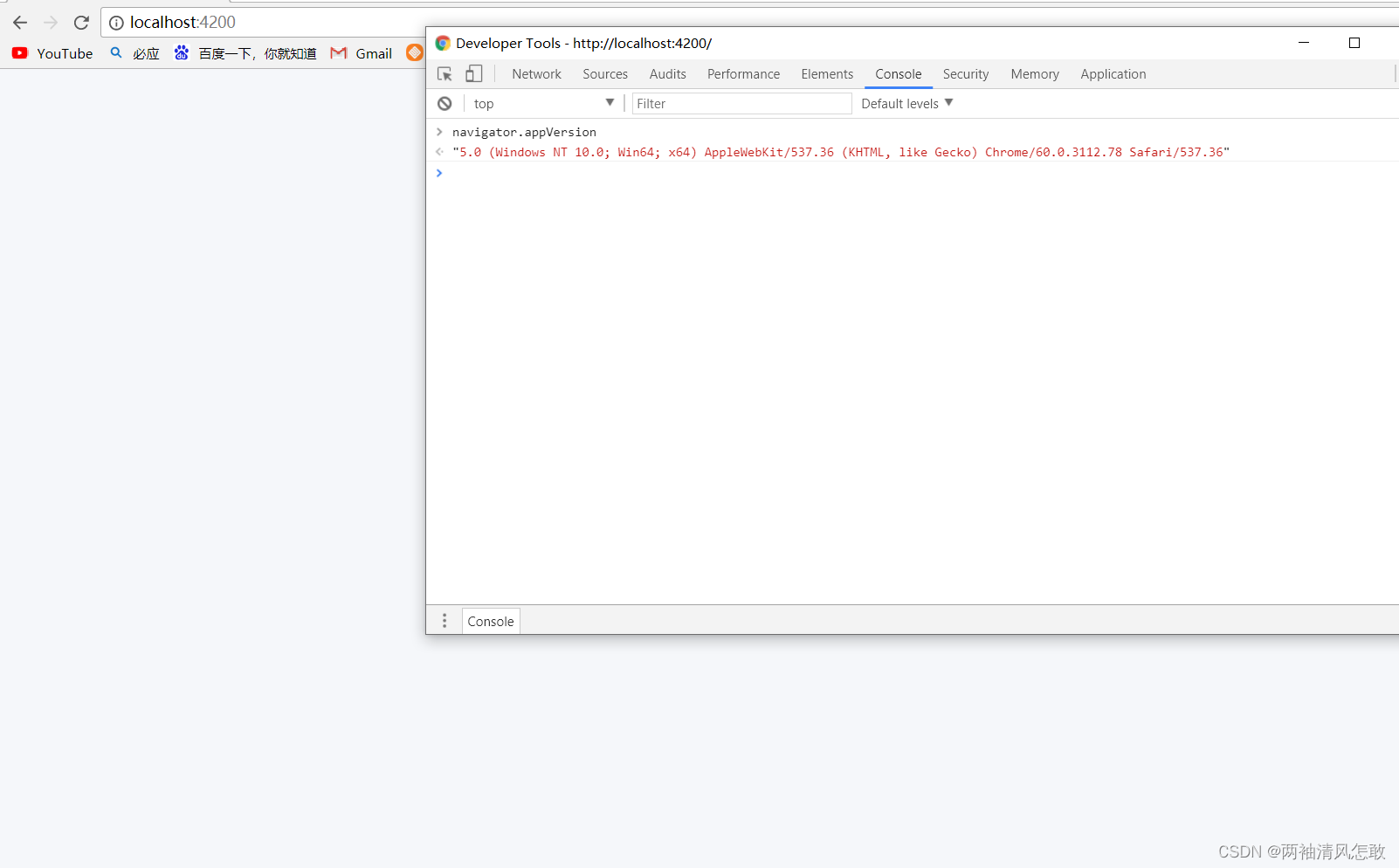The image size is (1399, 868).
Task: Click the Console drawer tab at bottom
Action: [x=490, y=621]
